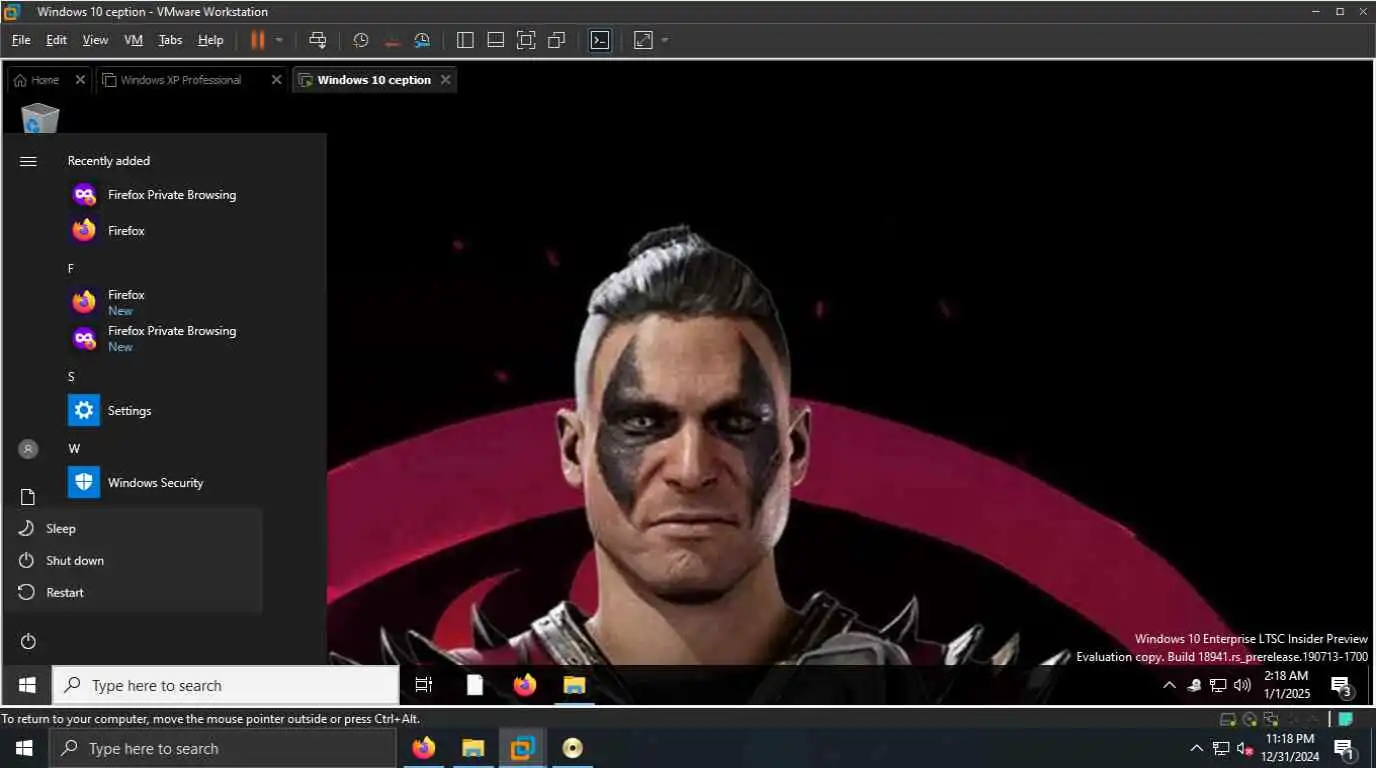This screenshot has width=1376, height=768.
Task: Open the white document icon in guest taskbar
Action: point(475,685)
